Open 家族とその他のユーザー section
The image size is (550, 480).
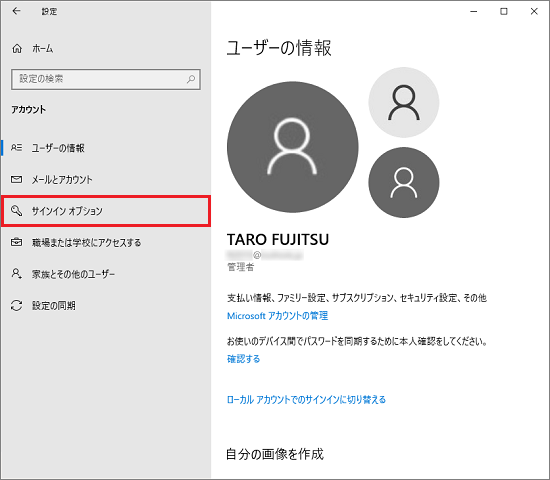[106, 274]
